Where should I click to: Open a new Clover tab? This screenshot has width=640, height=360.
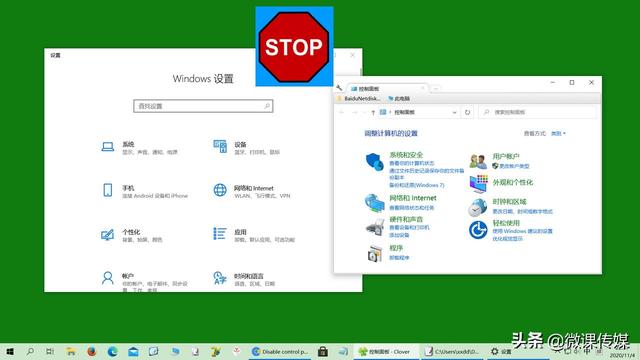[x=436, y=89]
